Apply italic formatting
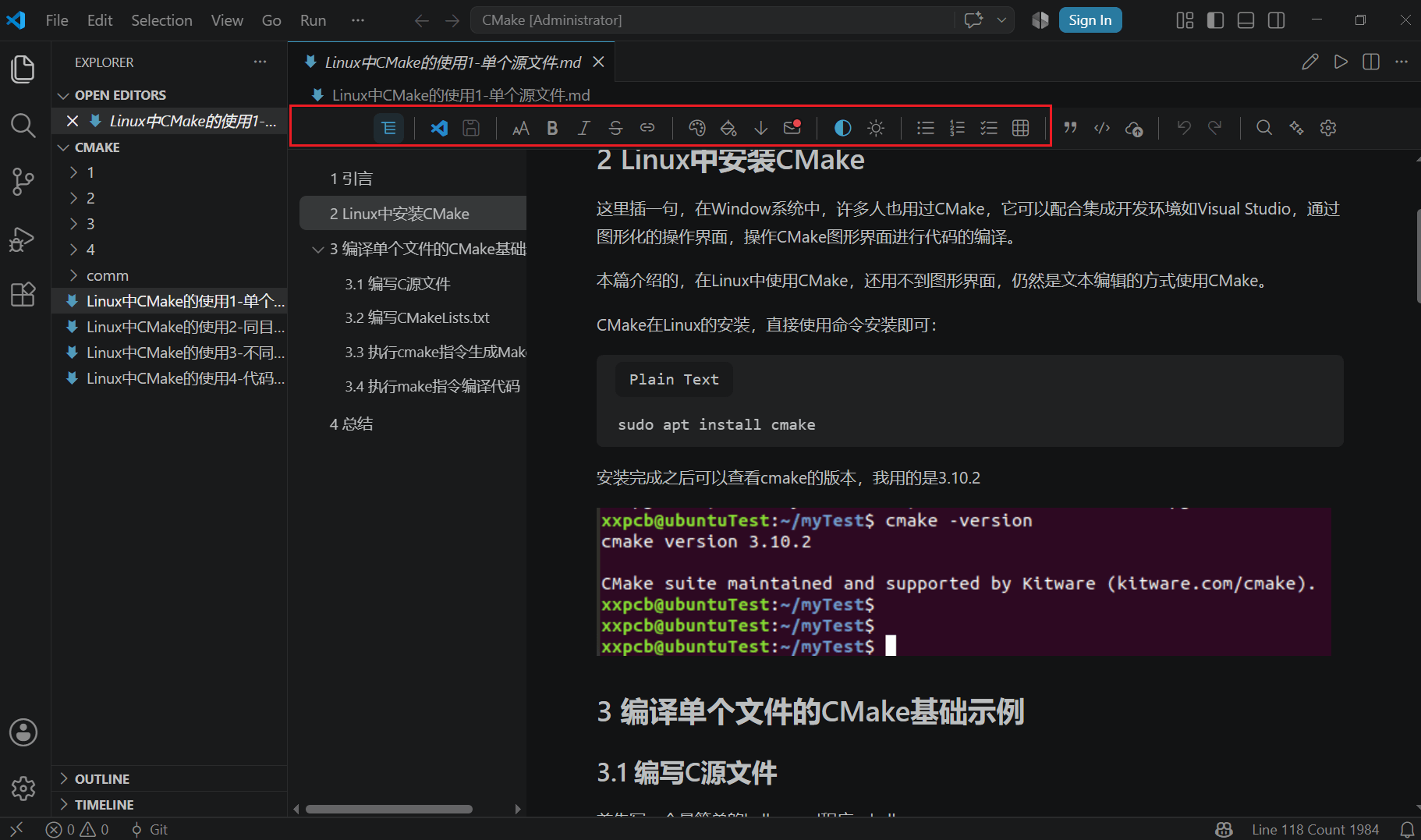 click(x=583, y=128)
